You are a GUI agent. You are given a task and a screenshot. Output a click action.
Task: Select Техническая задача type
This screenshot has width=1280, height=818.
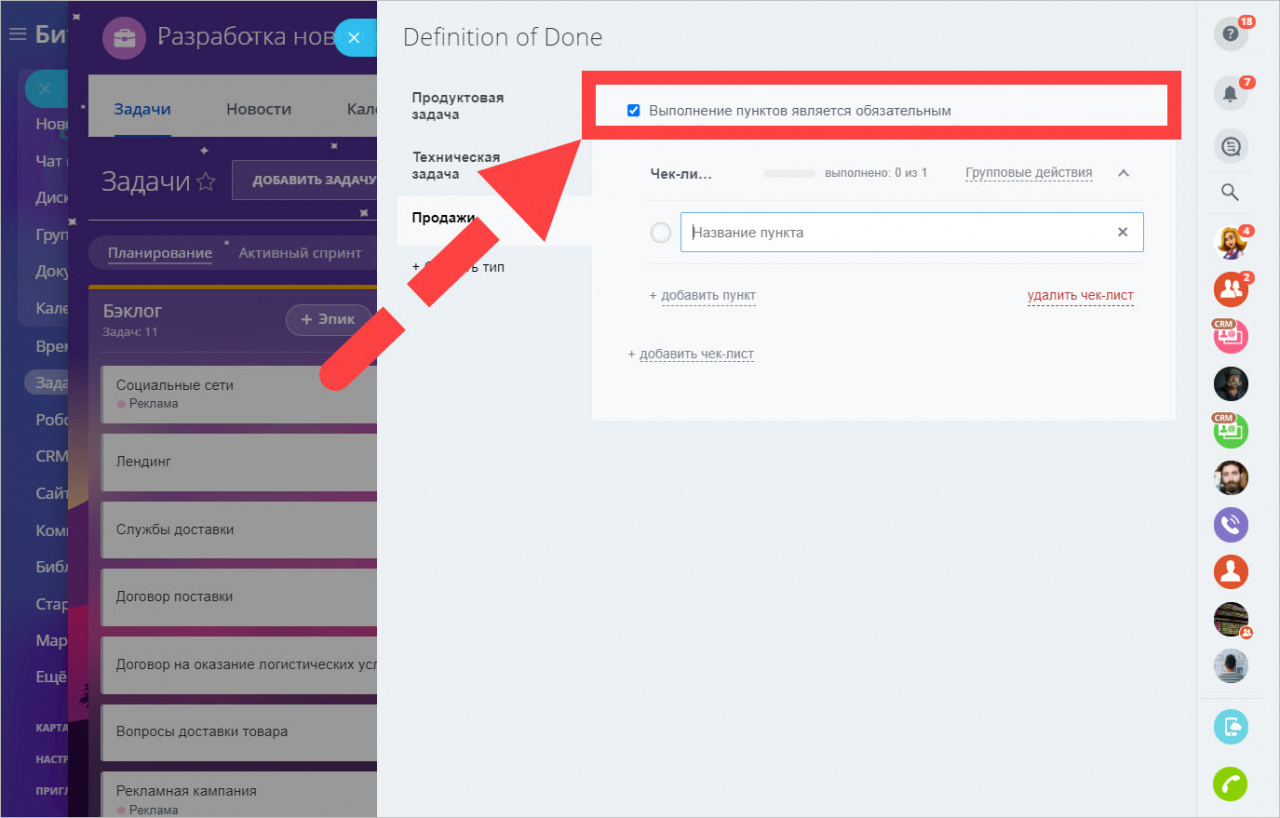pyautogui.click(x=456, y=165)
